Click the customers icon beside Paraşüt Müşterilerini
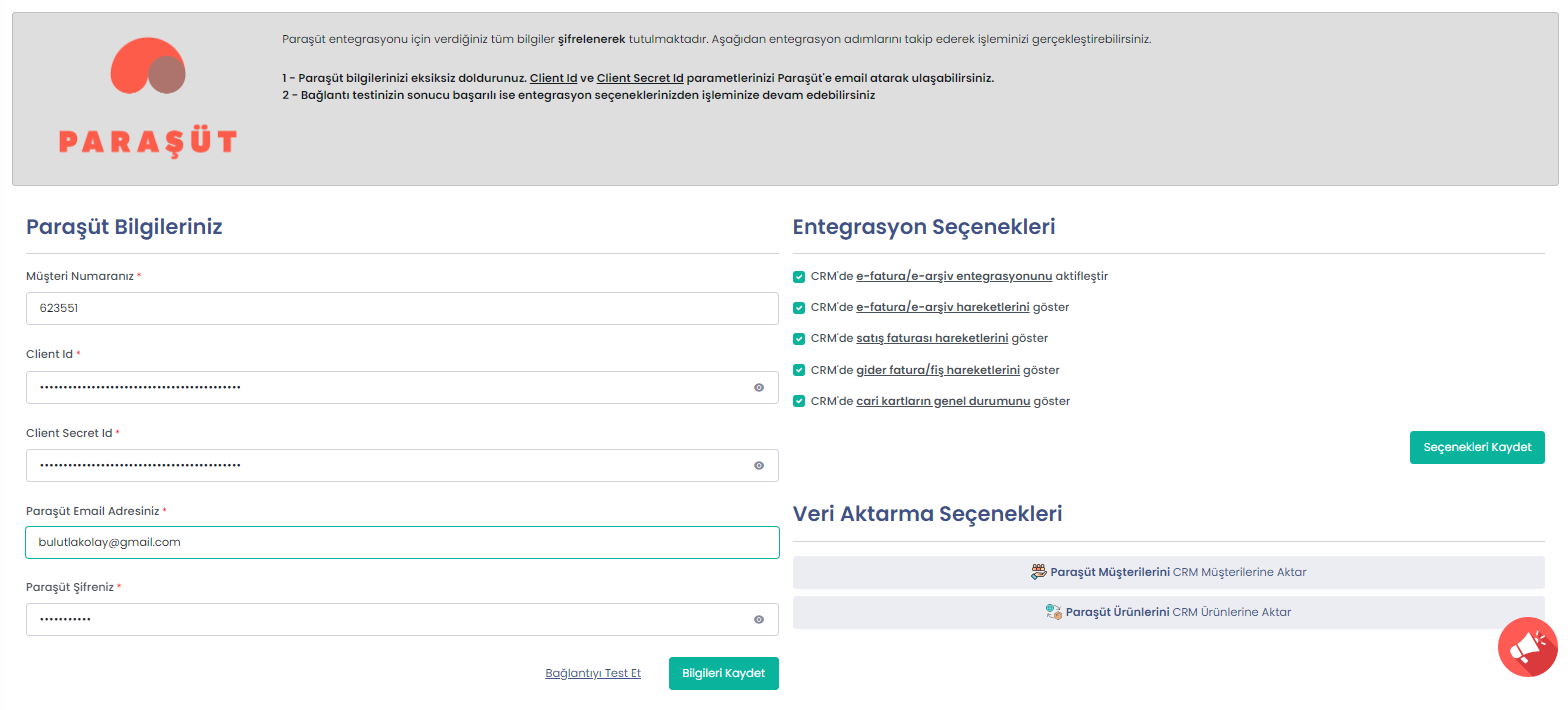This screenshot has height=710, width=1568. (x=1038, y=572)
